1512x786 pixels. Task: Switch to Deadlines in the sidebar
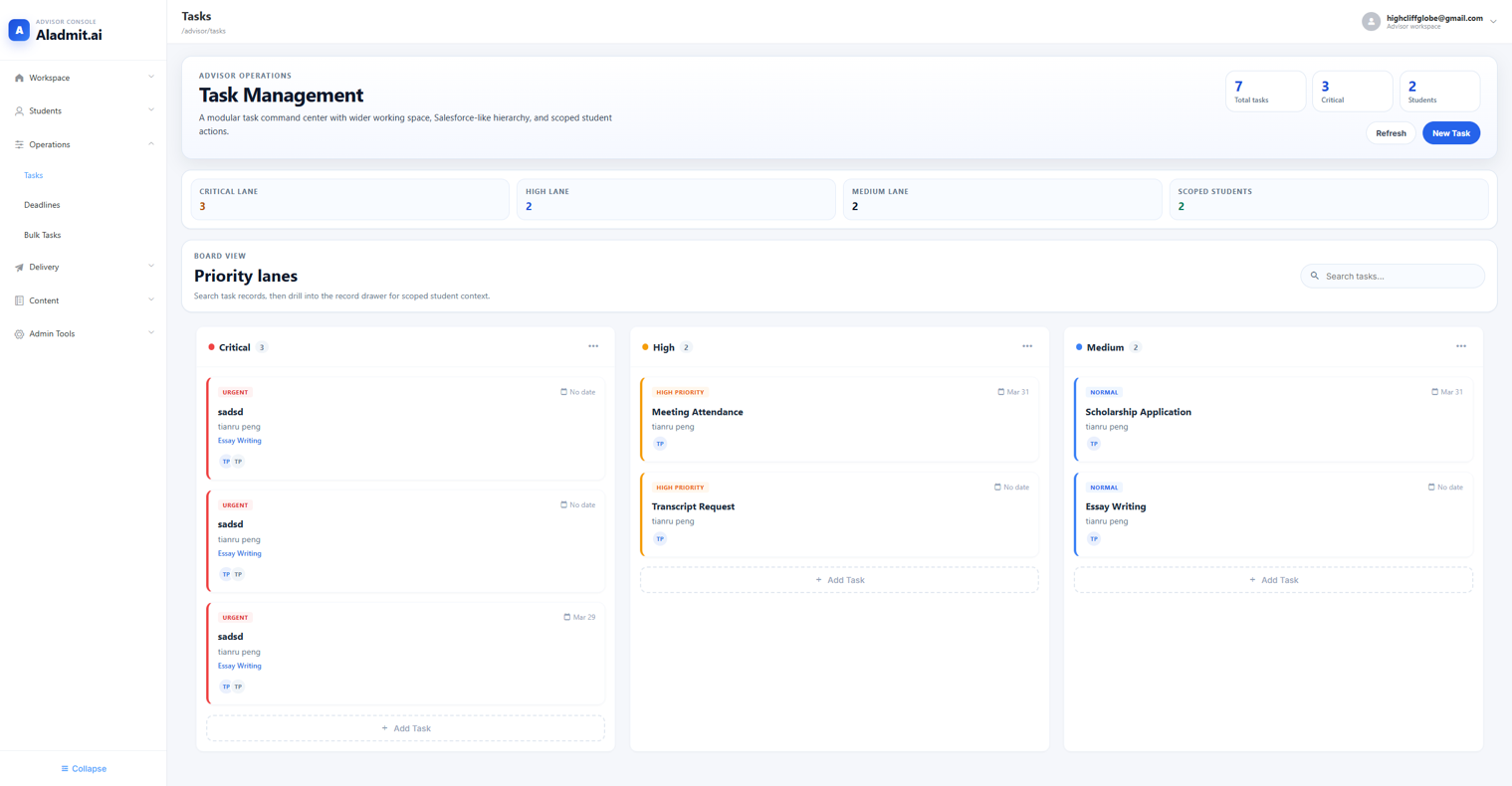(x=42, y=205)
